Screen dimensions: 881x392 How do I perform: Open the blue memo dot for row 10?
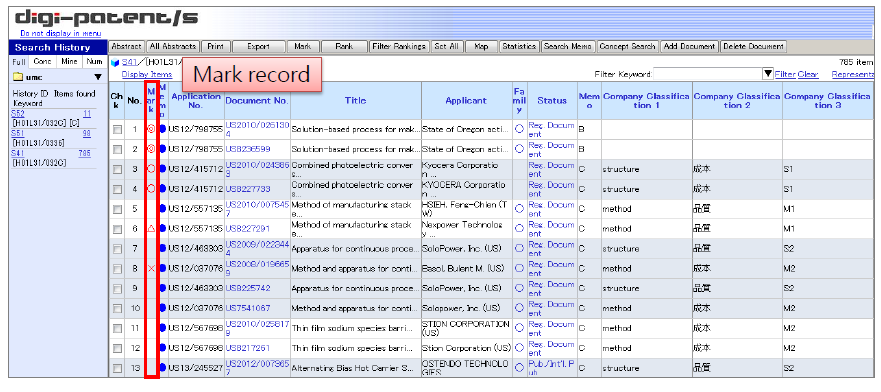click(x=163, y=308)
